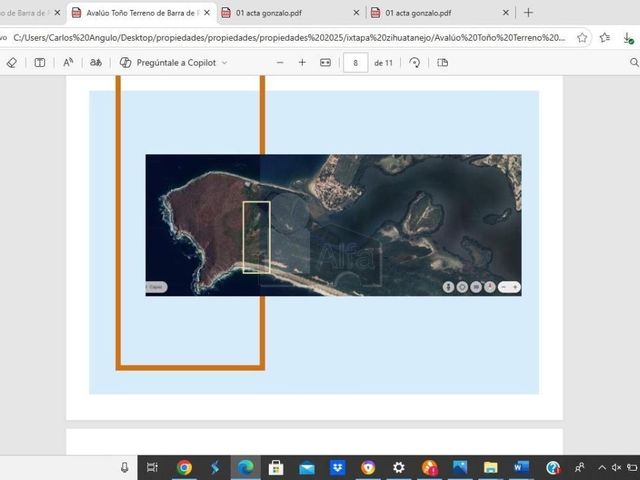640x480 pixels.
Task: Open the help question mark app on taskbar
Action: coord(553,467)
